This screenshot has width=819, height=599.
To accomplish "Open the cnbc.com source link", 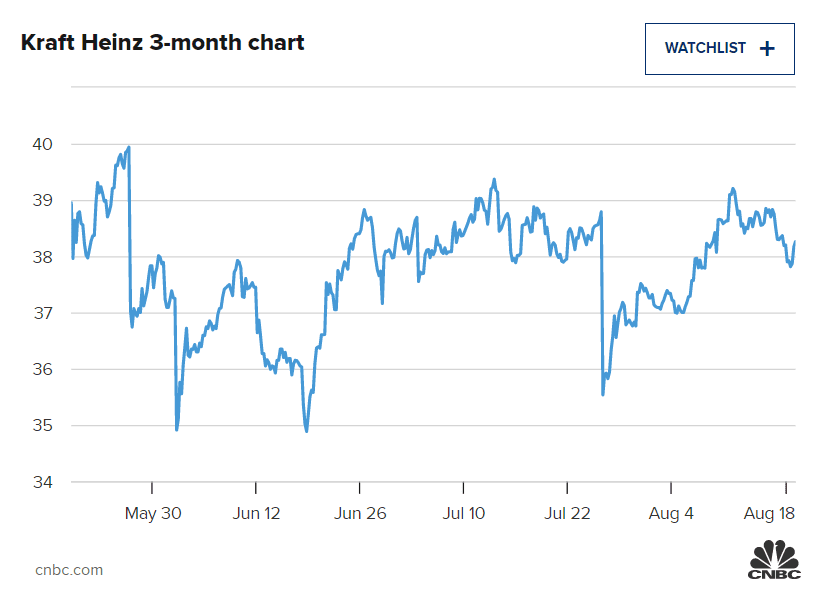I will (x=69, y=570).
